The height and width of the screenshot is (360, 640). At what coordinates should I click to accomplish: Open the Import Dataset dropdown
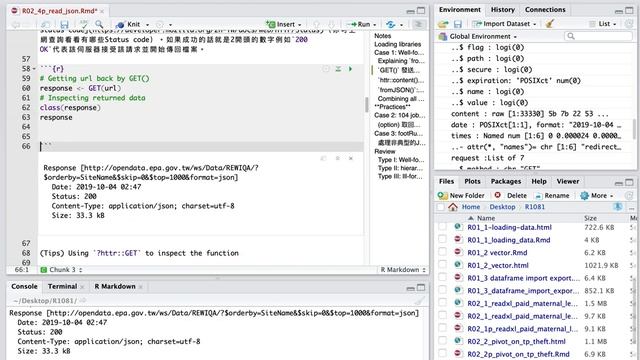(504, 24)
